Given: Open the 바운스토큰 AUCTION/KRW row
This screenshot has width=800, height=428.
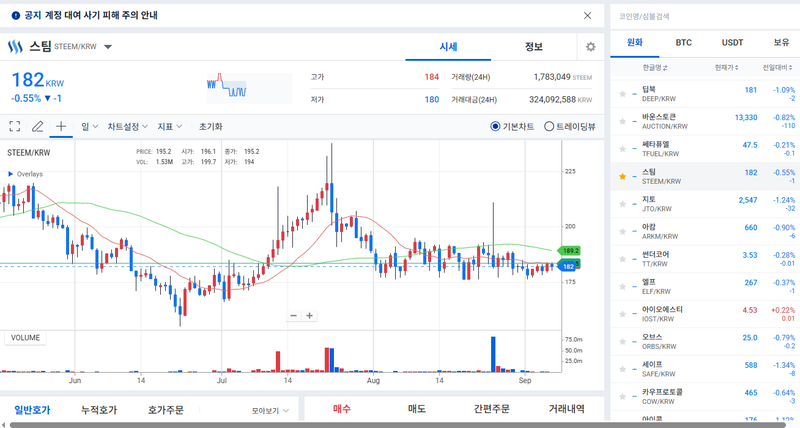Looking at the screenshot, I should 705,121.
